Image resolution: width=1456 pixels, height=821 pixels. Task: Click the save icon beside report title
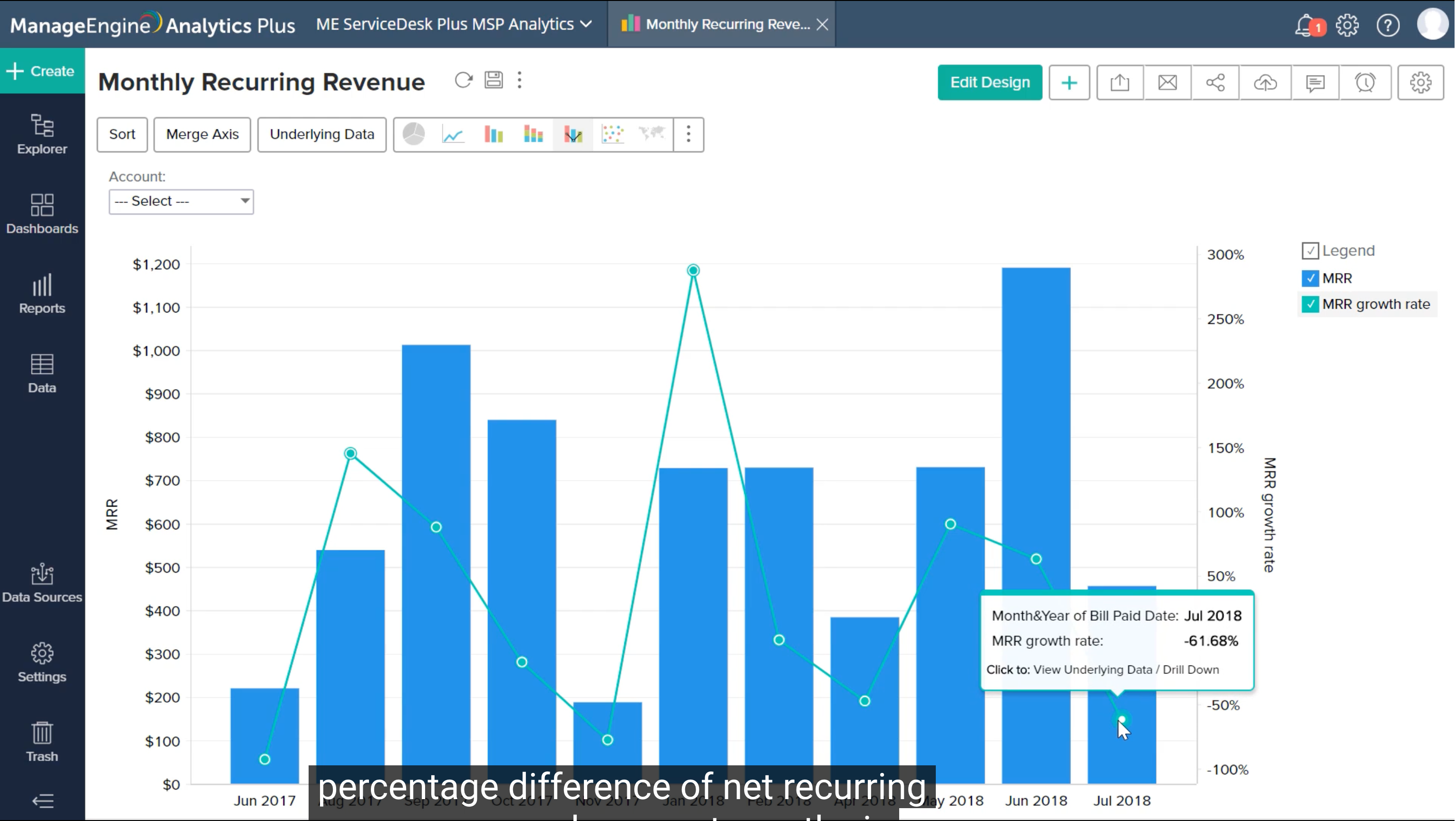[x=494, y=80]
